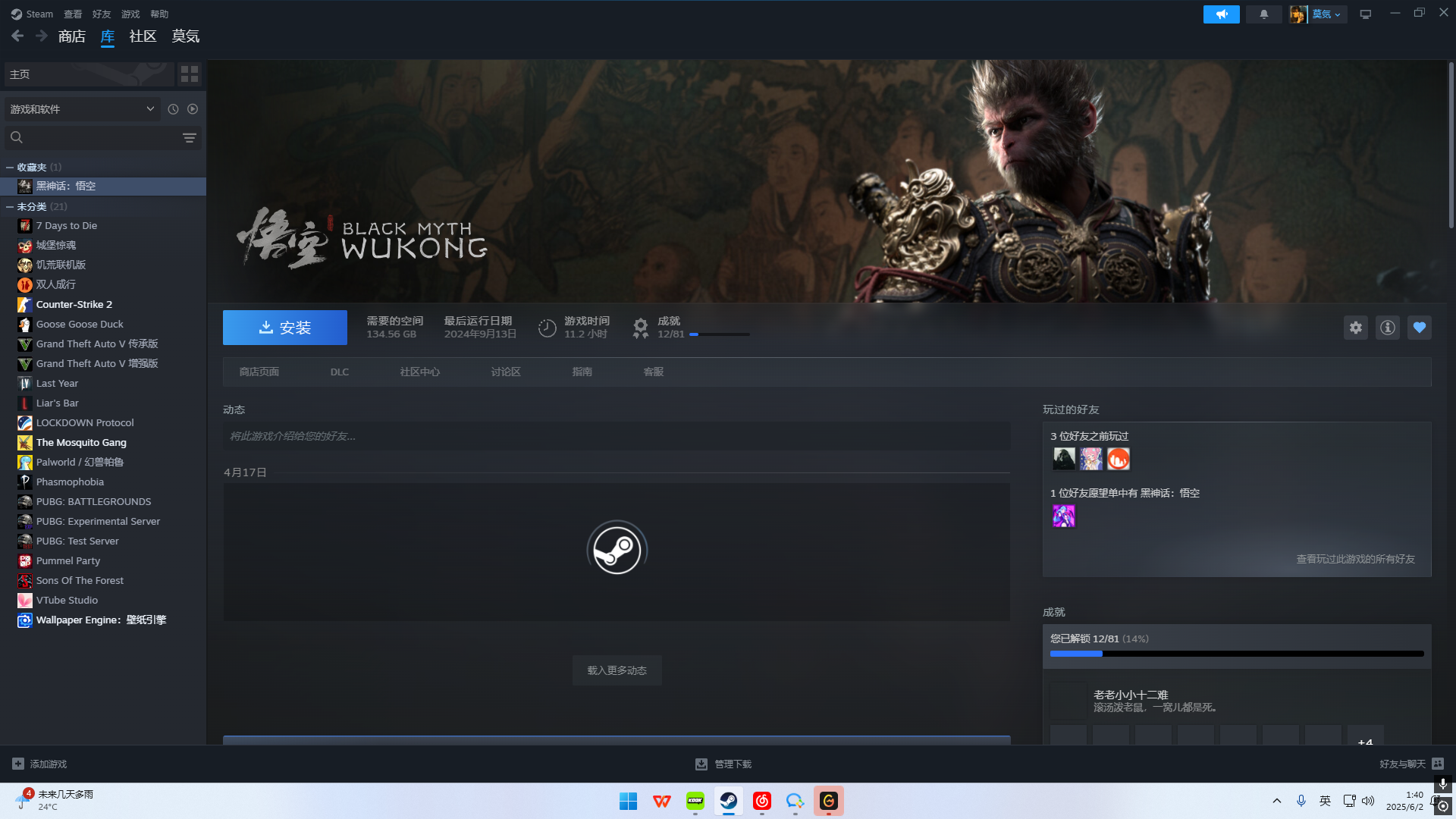Collapse the 未分类 category
Image resolution: width=1456 pixels, height=819 pixels.
[10, 206]
